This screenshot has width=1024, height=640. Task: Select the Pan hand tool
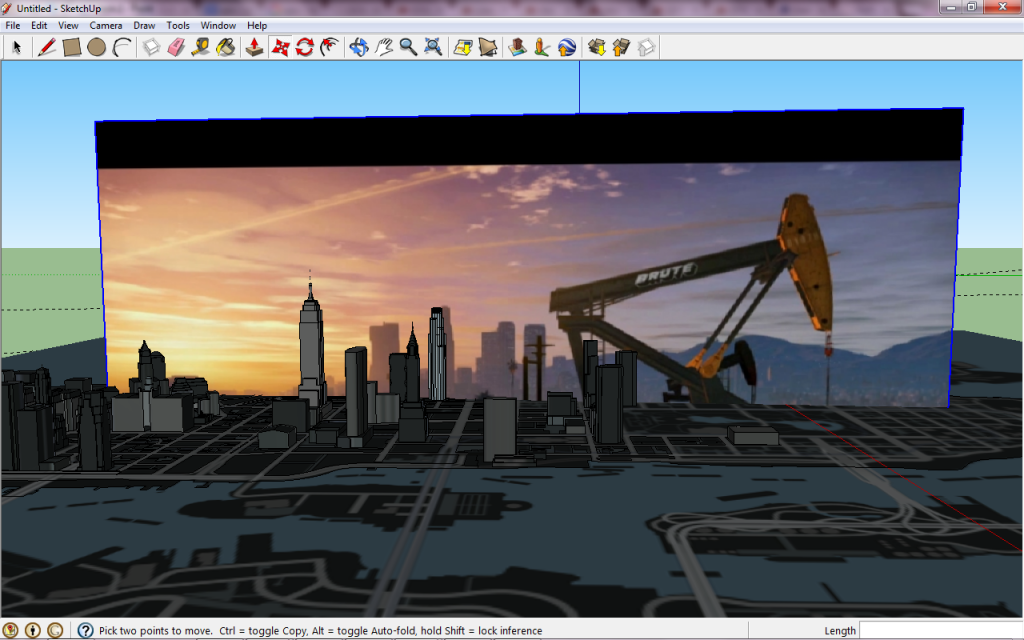384,47
